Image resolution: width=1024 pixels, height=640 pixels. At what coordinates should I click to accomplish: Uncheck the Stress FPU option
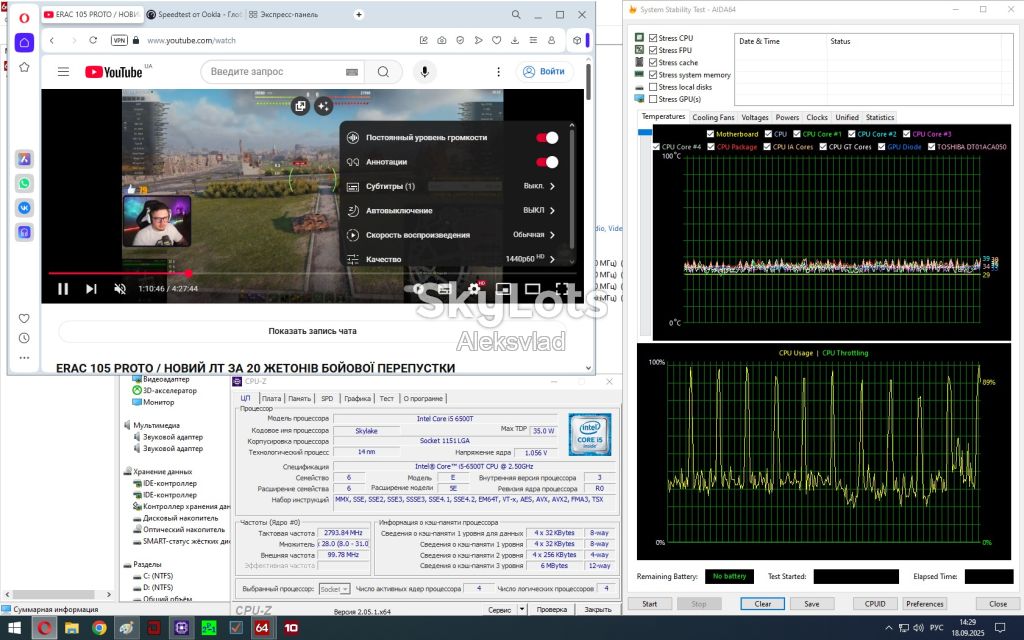[653, 50]
